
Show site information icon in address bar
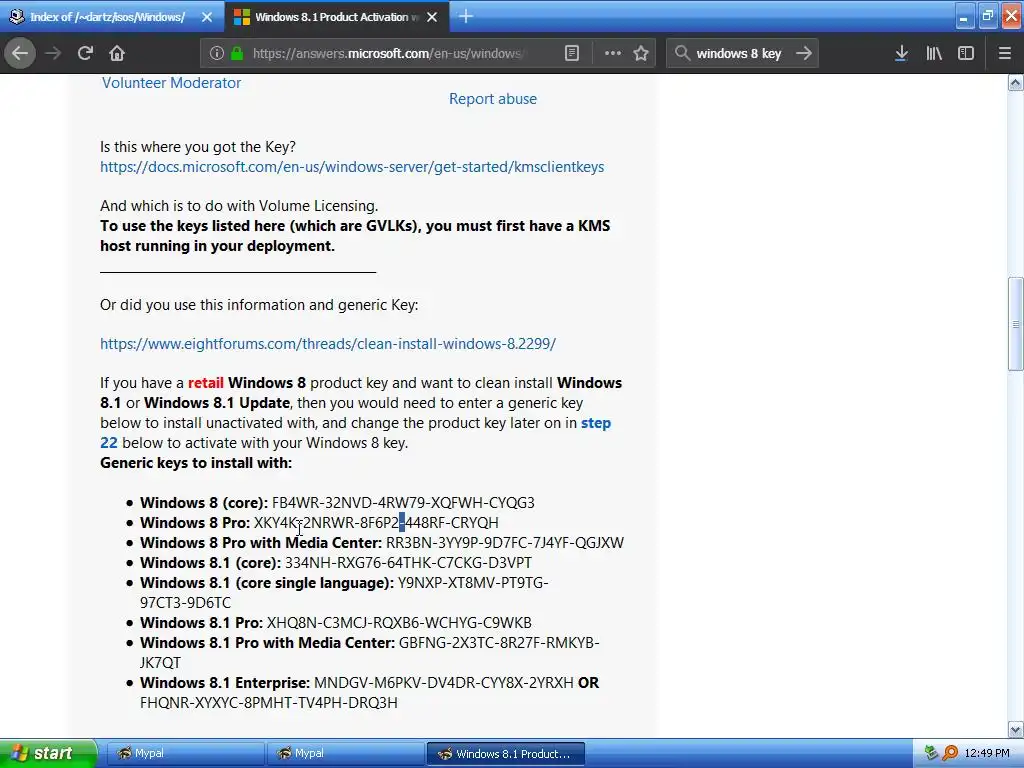click(217, 53)
